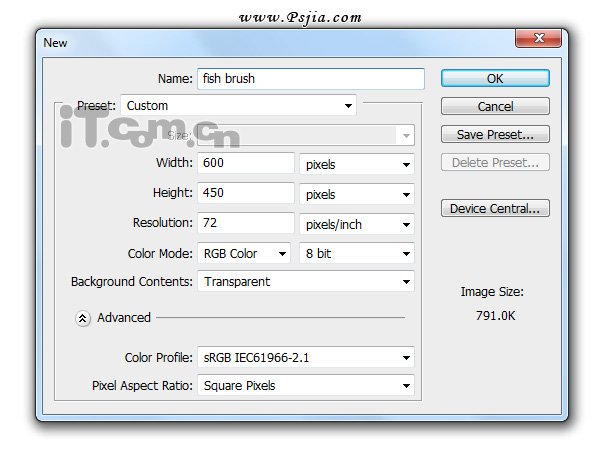Screen dimensions: 600x450
Task: Click the Advanced section label
Action: [x=124, y=318]
